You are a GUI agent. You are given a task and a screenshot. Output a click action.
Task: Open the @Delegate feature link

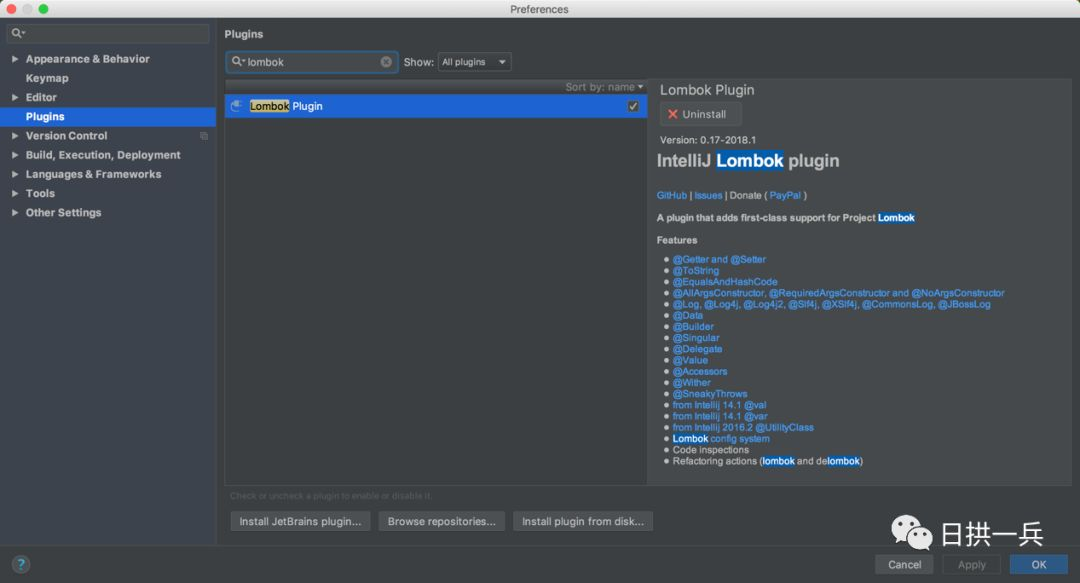pos(697,349)
